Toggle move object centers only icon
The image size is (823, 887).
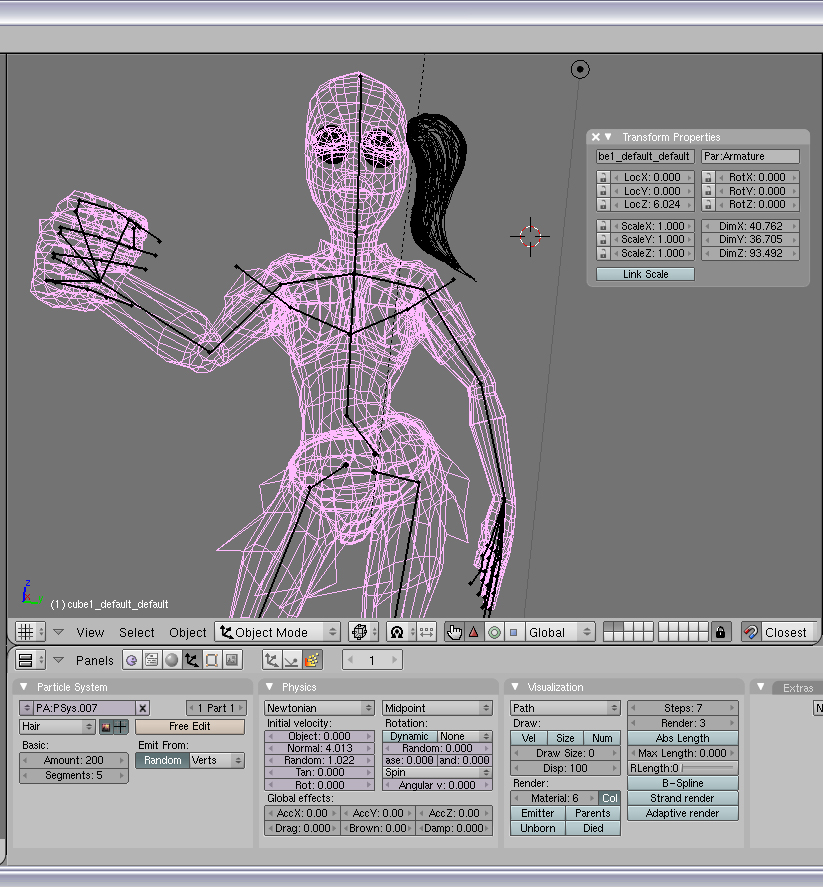(x=426, y=632)
